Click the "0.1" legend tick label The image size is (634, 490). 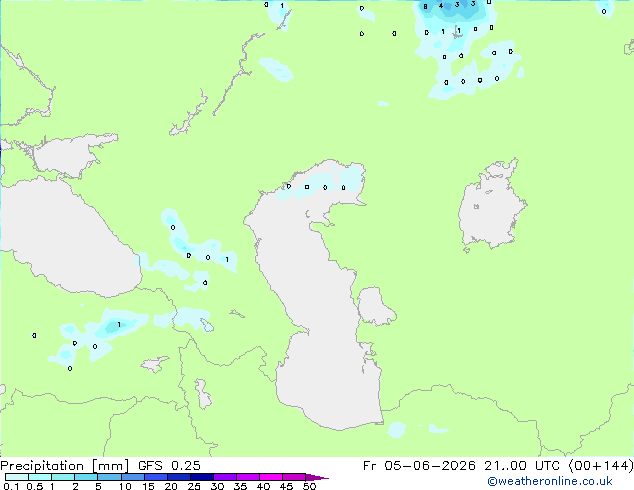click(11, 486)
